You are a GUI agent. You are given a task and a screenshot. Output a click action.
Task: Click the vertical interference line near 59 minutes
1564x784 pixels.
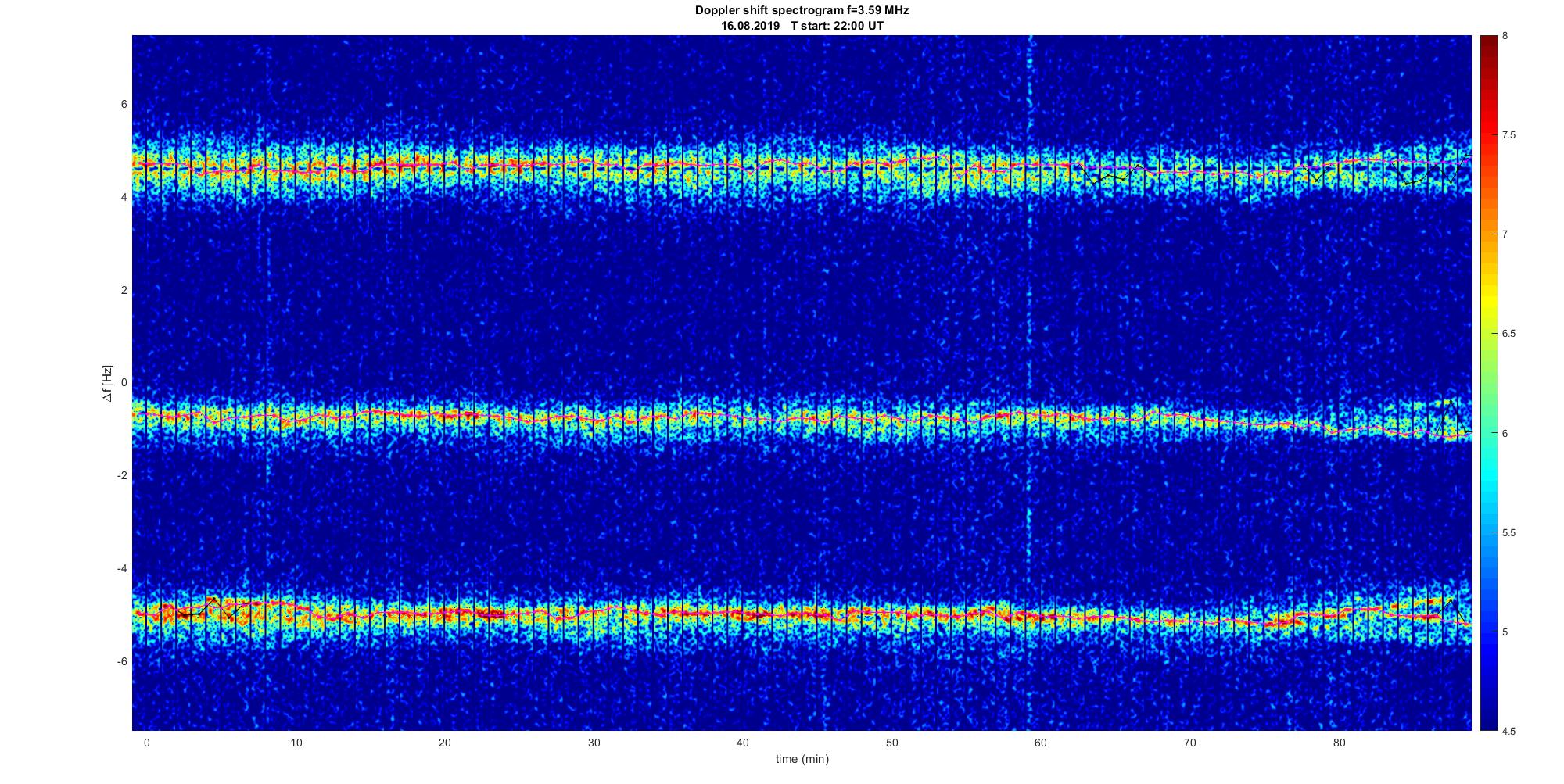click(1030, 383)
